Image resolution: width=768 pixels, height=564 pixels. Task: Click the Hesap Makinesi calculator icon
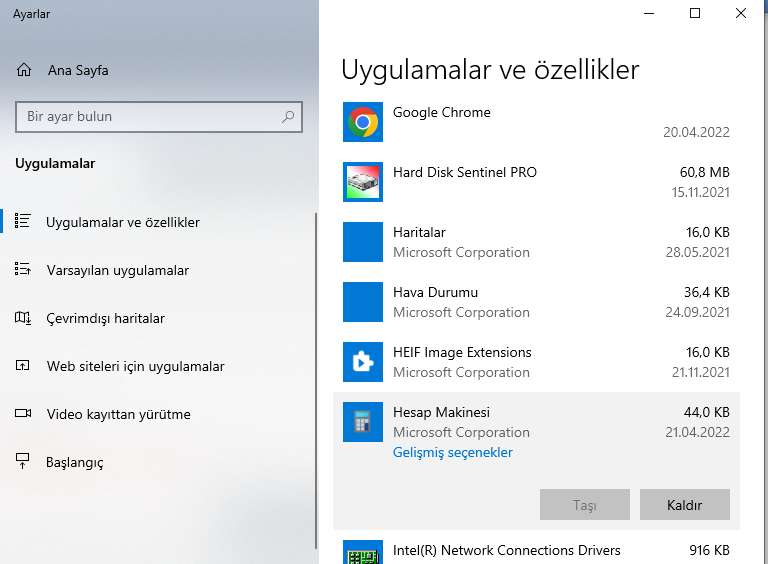point(363,422)
